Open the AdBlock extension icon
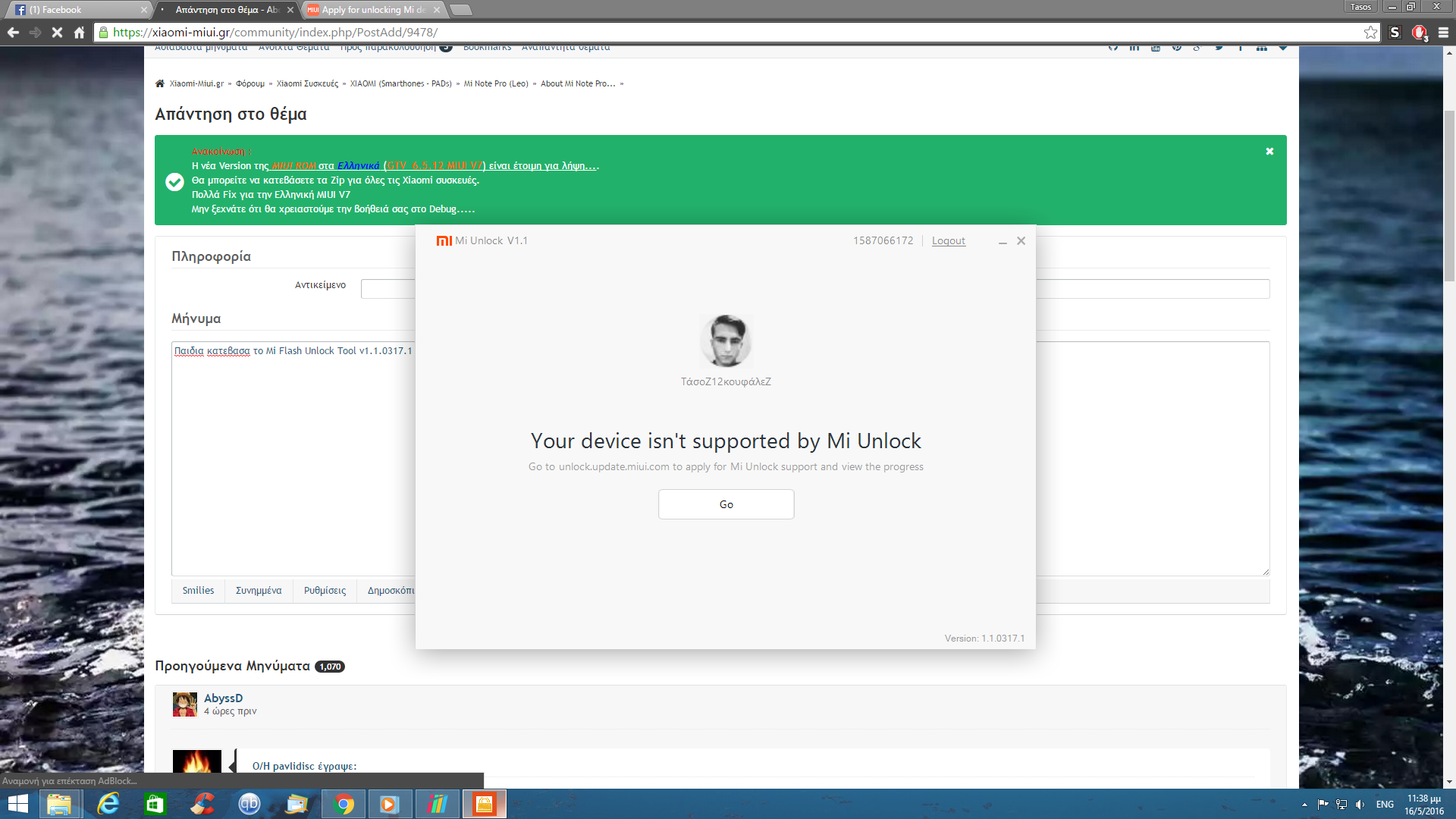 click(x=1420, y=33)
